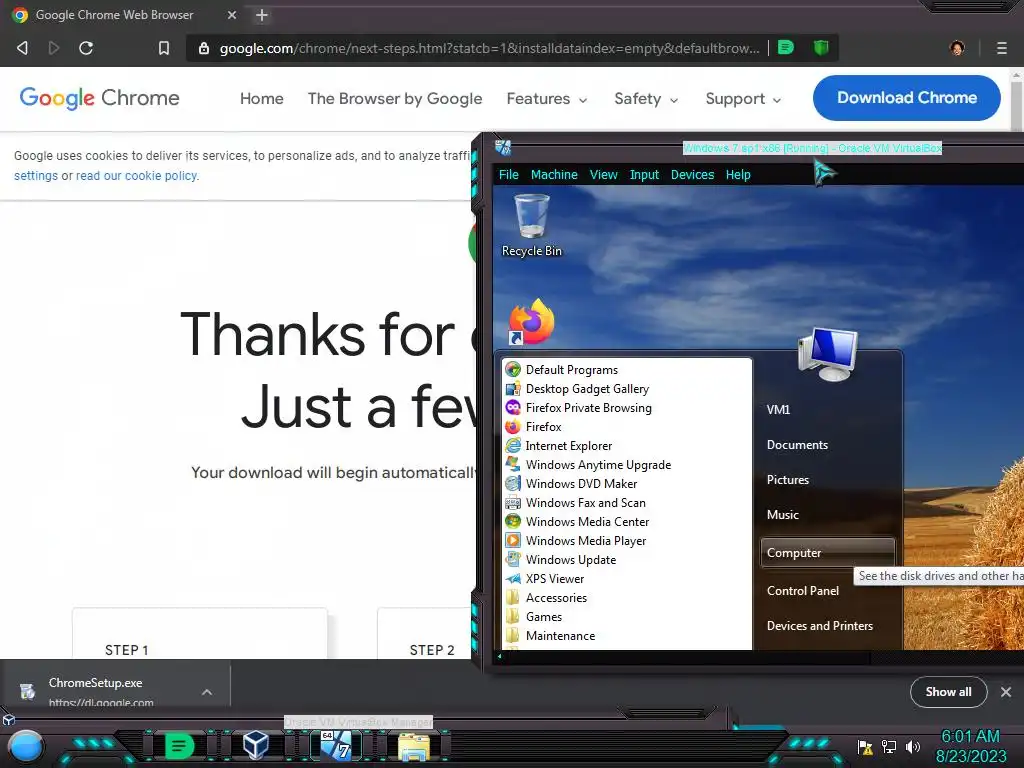Screen dimensions: 1024x768
Task: Bookmark this page with the bookmark icon
Action: (x=163, y=48)
